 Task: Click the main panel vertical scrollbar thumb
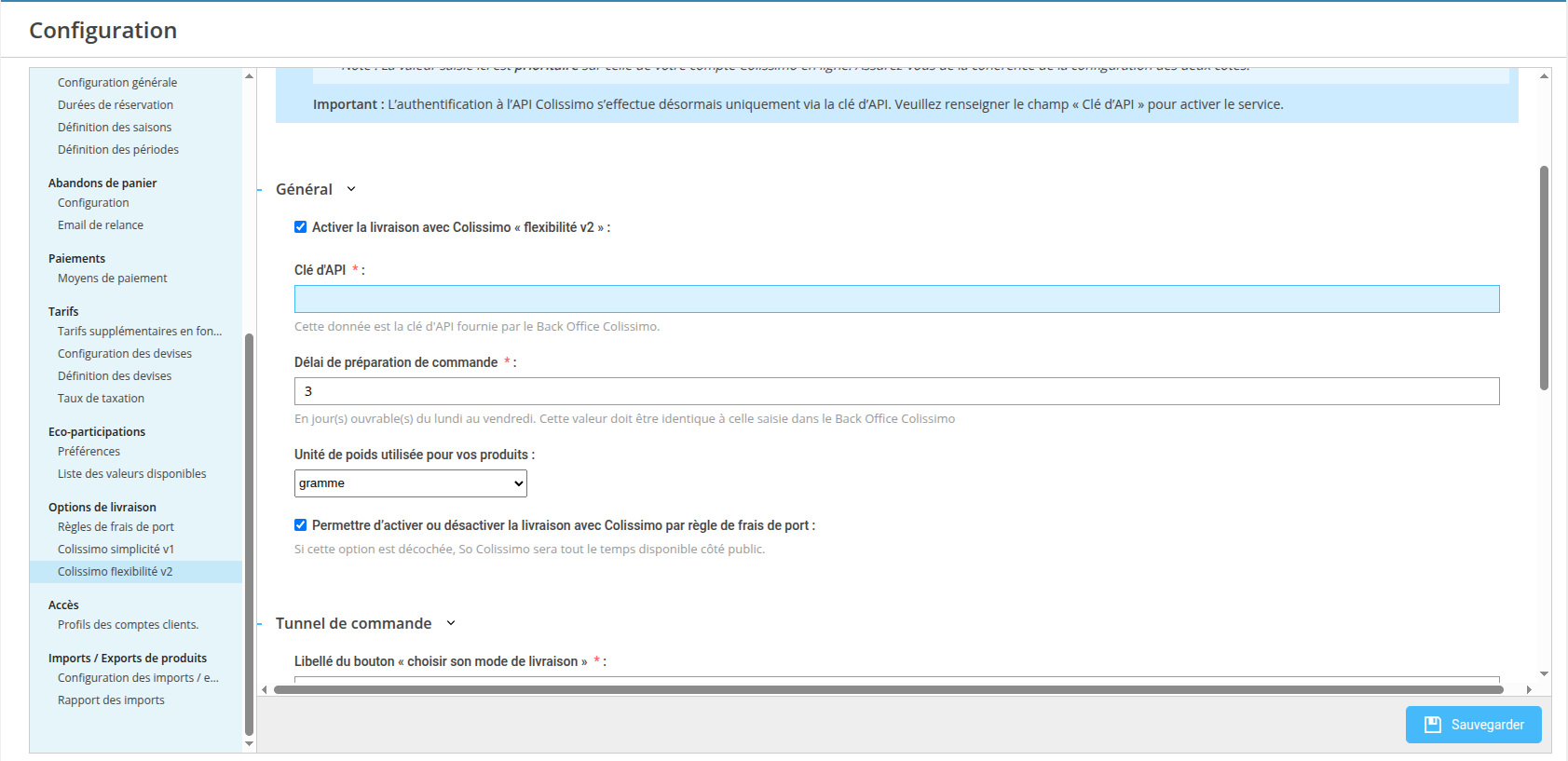point(1544,278)
